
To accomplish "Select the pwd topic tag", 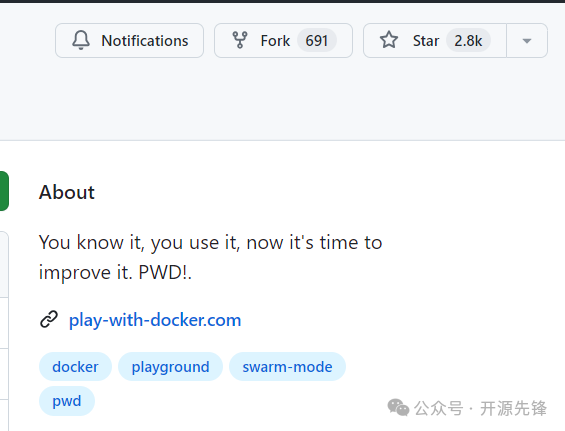I will coord(67,401).
